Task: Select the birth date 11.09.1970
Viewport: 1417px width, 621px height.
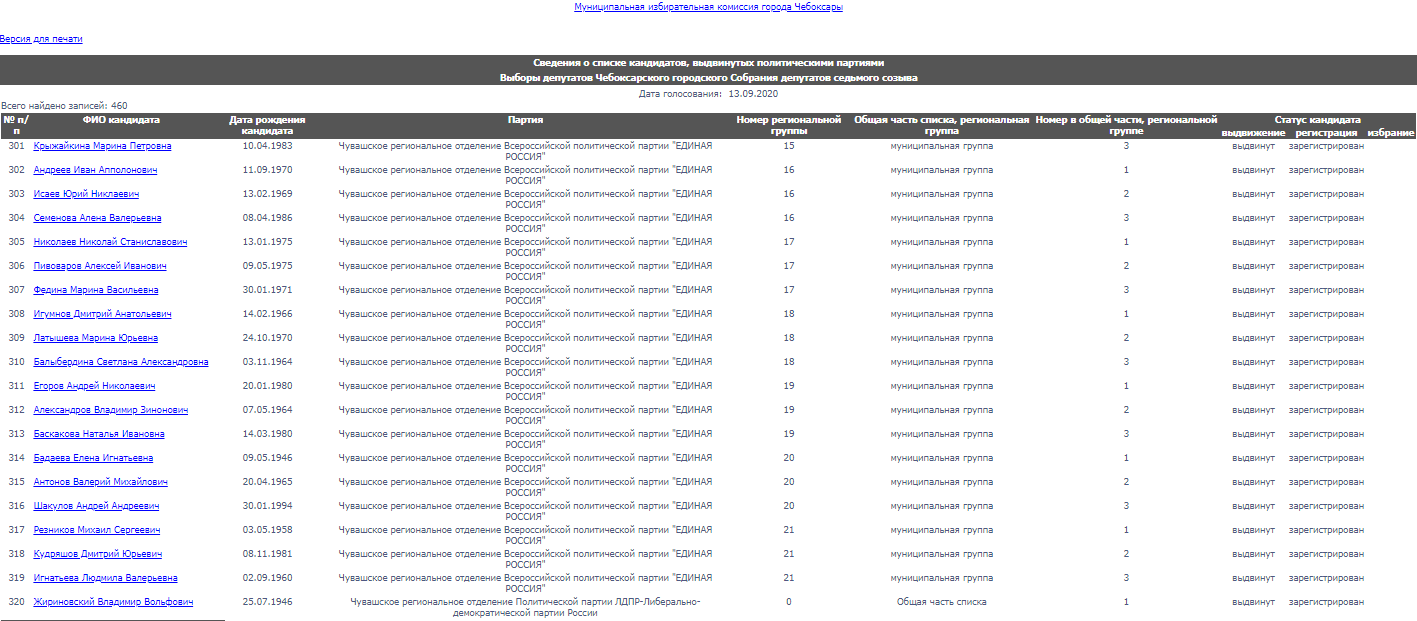Action: tap(267, 170)
